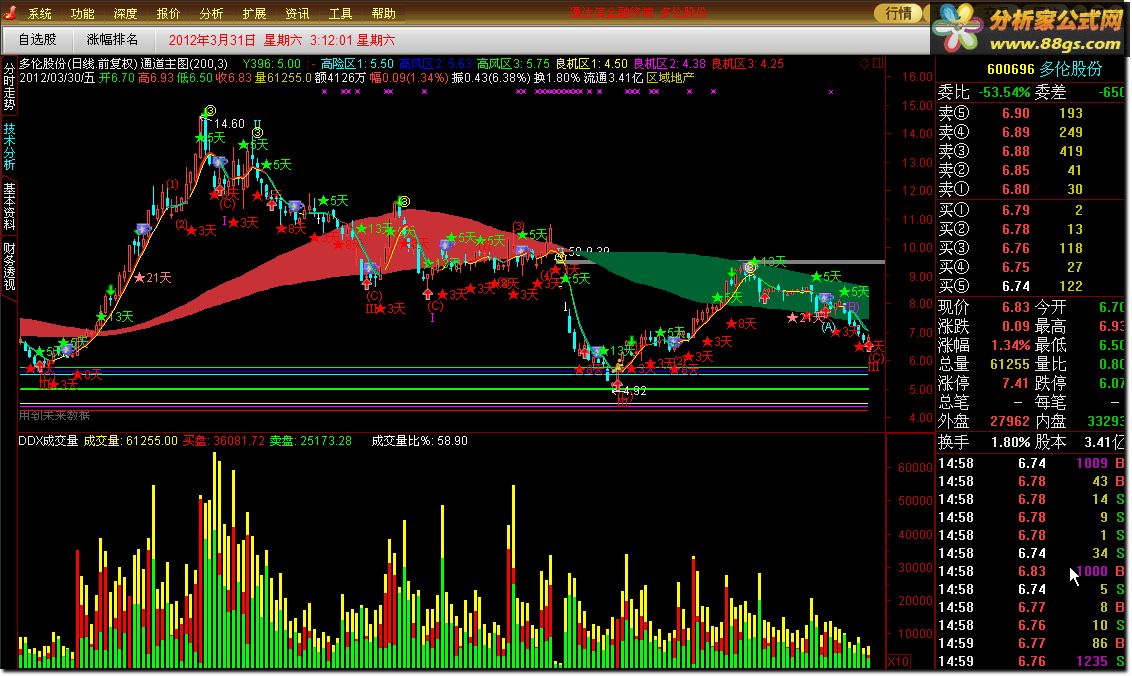The height and width of the screenshot is (676, 1132).
Task: Click the stock code 600696 in the quote header
Action: click(1011, 69)
